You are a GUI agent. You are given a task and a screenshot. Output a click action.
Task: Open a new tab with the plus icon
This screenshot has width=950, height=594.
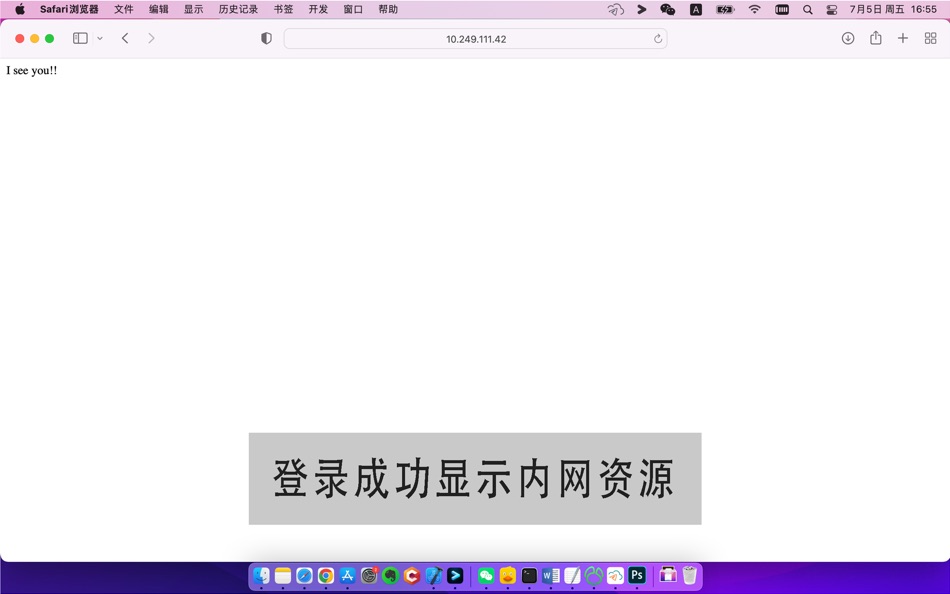(x=902, y=37)
